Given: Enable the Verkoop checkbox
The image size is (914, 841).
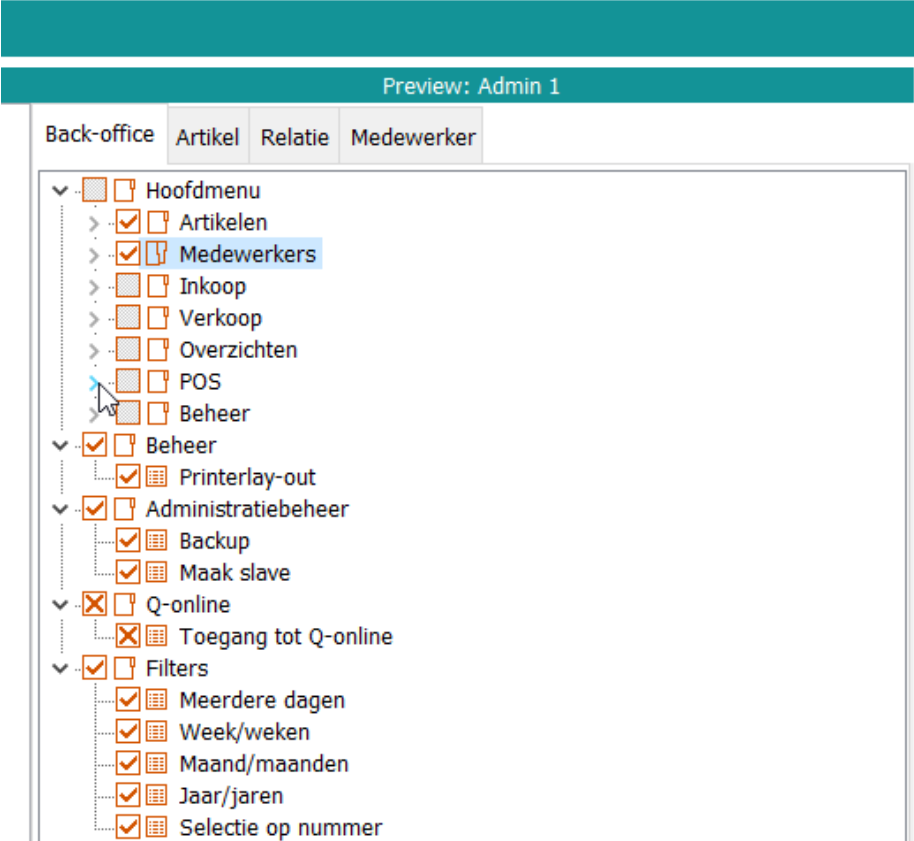Looking at the screenshot, I should click(128, 318).
